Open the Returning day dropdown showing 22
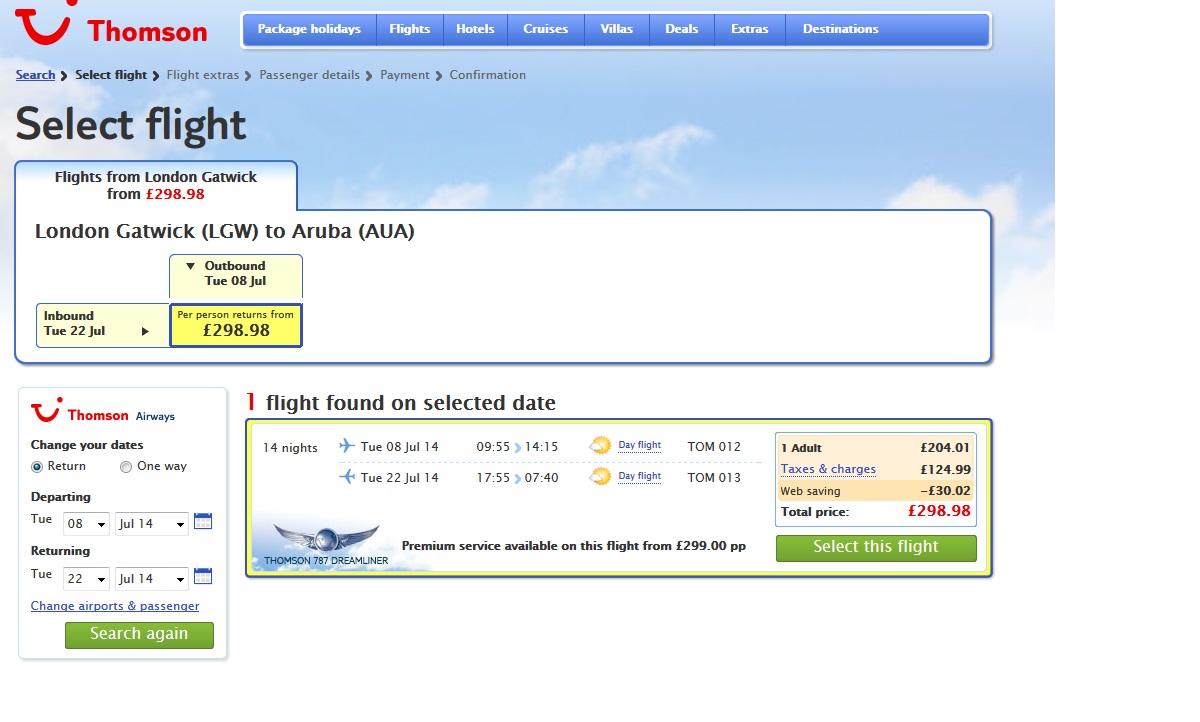Screen dimensions: 1200x722 86,578
